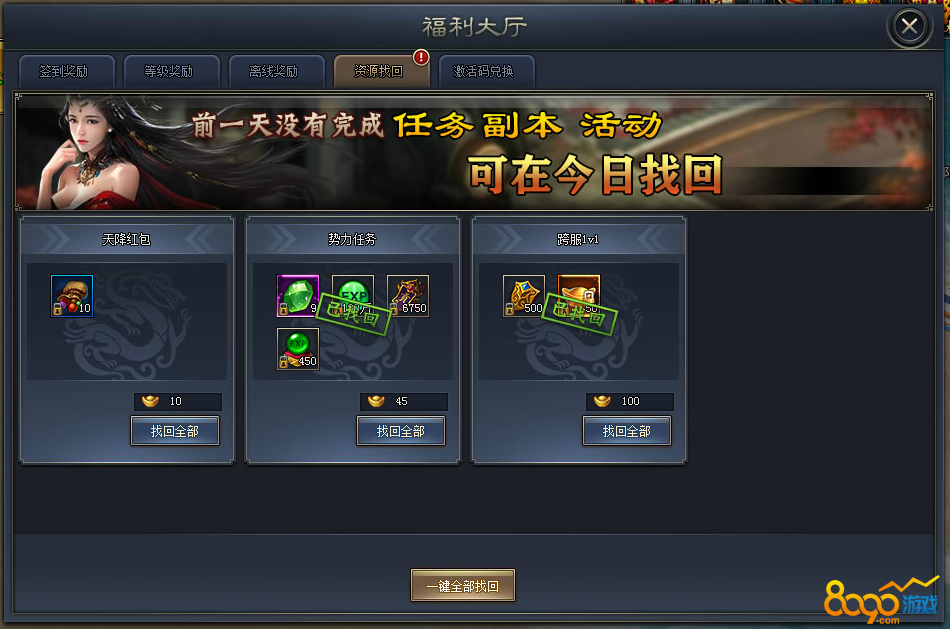Click the golden armor 500 reward icon

(x=523, y=296)
